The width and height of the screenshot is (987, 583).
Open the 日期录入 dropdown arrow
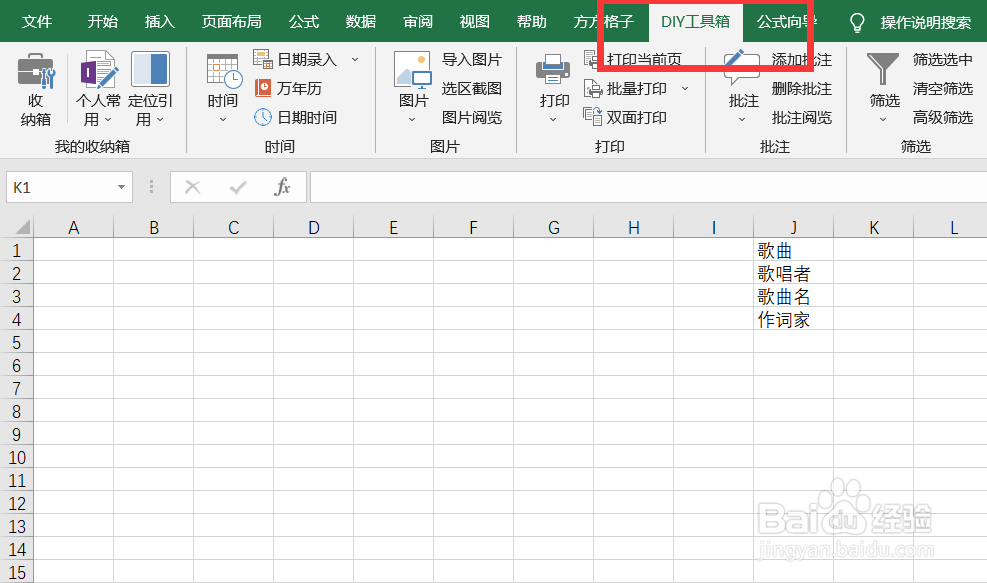coord(355,59)
